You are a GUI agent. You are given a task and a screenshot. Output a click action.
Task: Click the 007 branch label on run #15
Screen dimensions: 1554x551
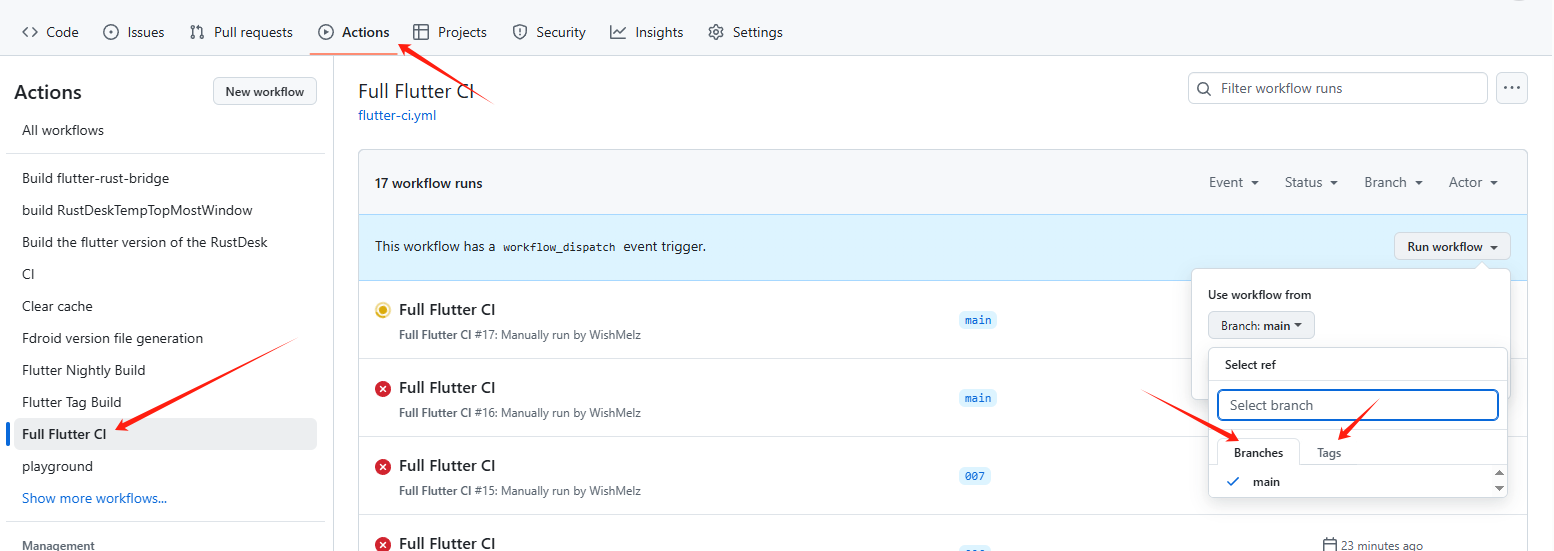(x=975, y=476)
